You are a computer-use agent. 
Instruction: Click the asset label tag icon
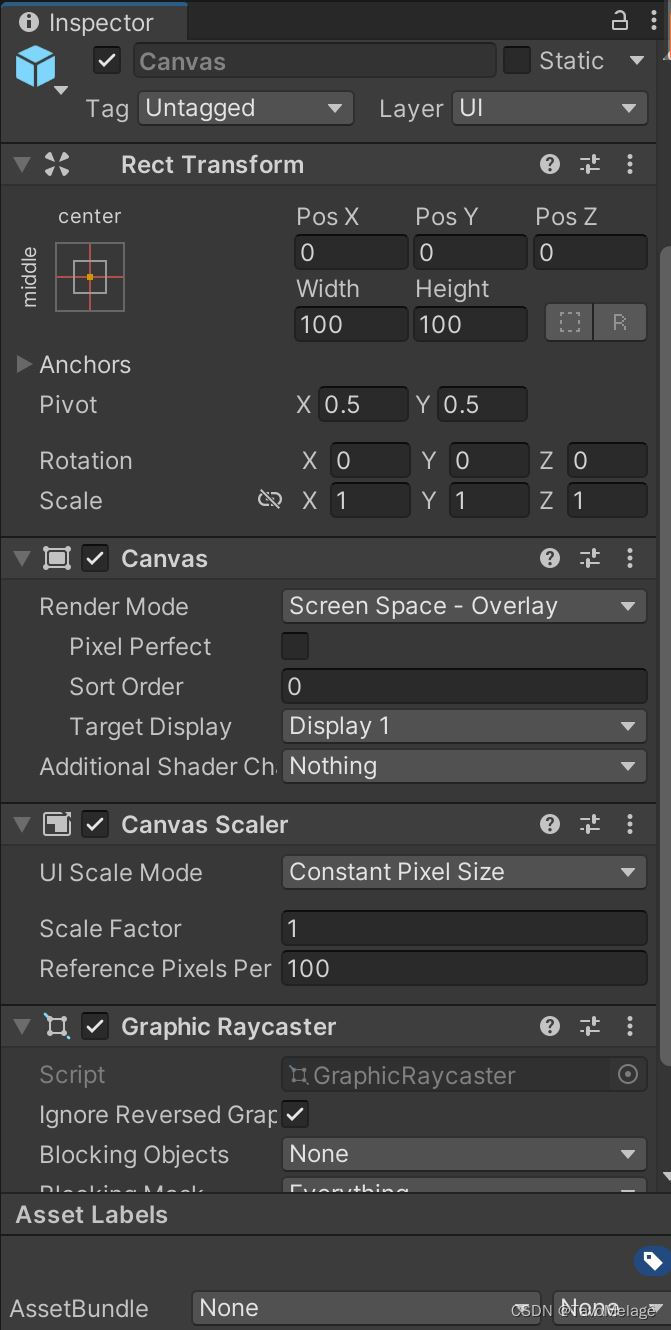click(652, 1260)
